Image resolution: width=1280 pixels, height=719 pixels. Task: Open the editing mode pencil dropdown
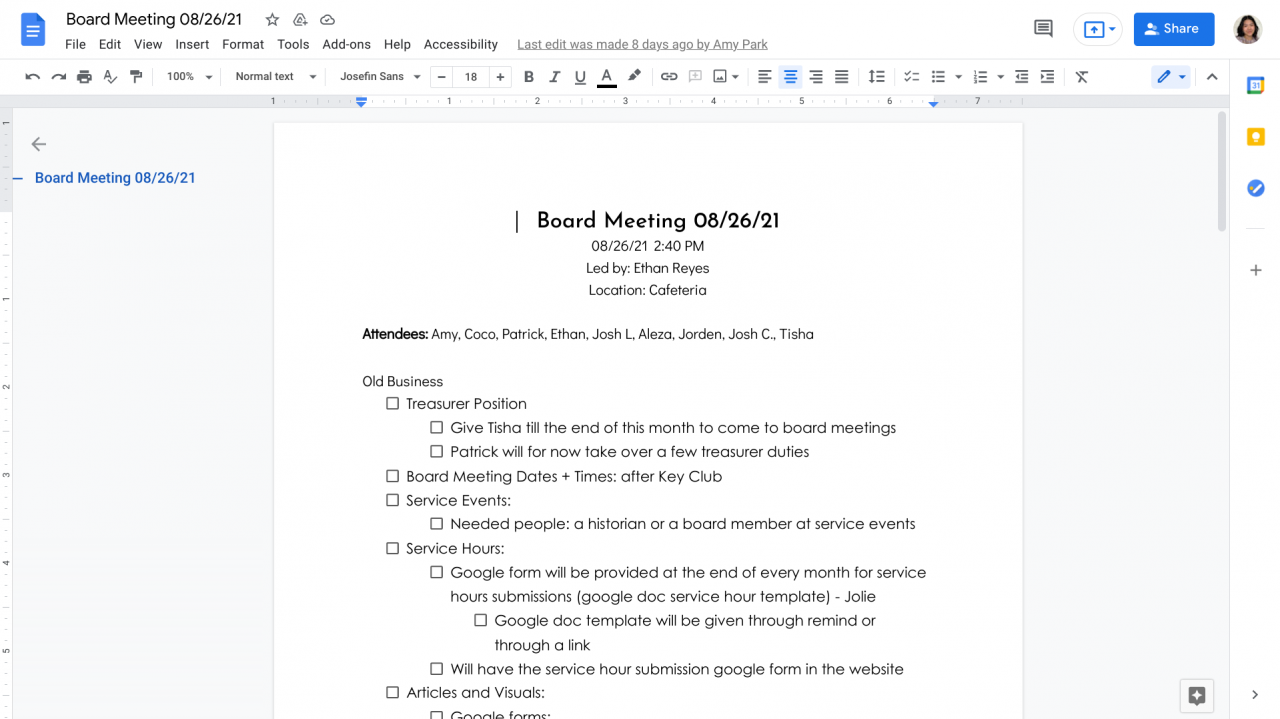click(1170, 77)
